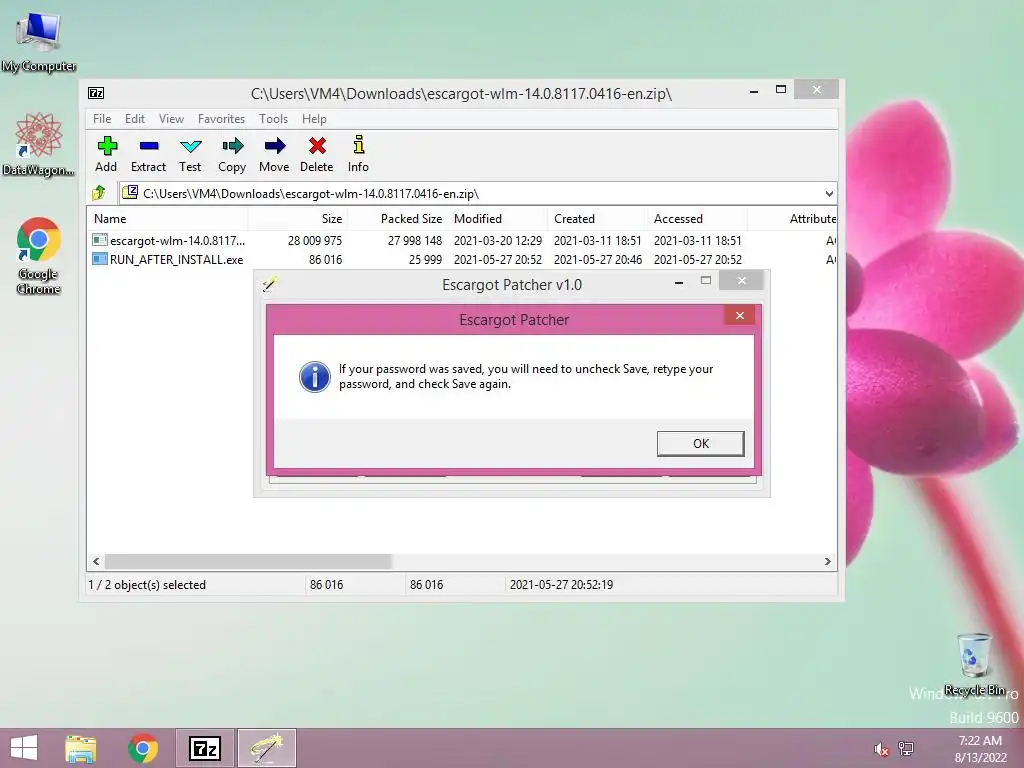Open the Help menu
Screen dimensions: 1024x768
pos(314,119)
